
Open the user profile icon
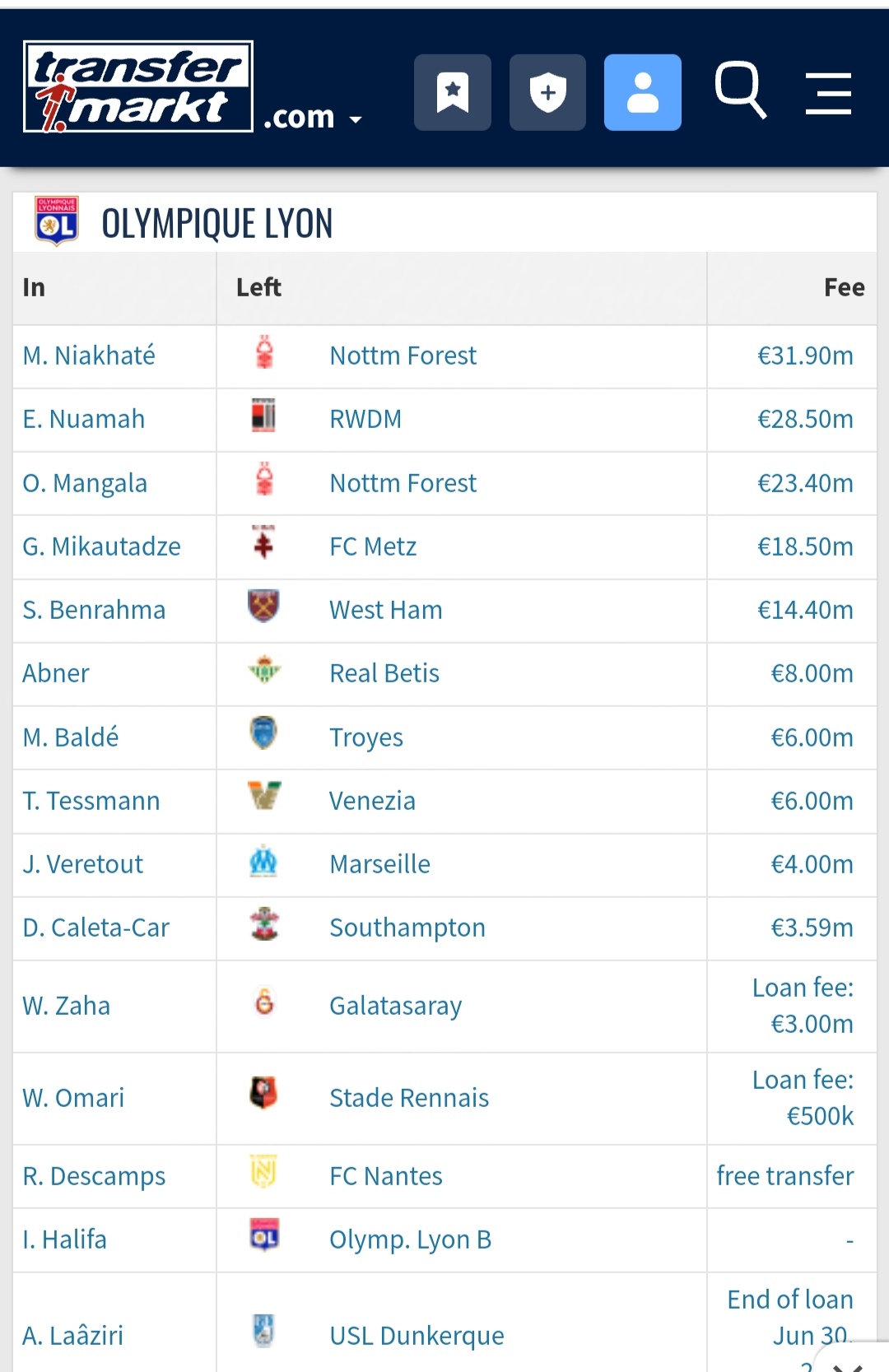pyautogui.click(x=643, y=92)
